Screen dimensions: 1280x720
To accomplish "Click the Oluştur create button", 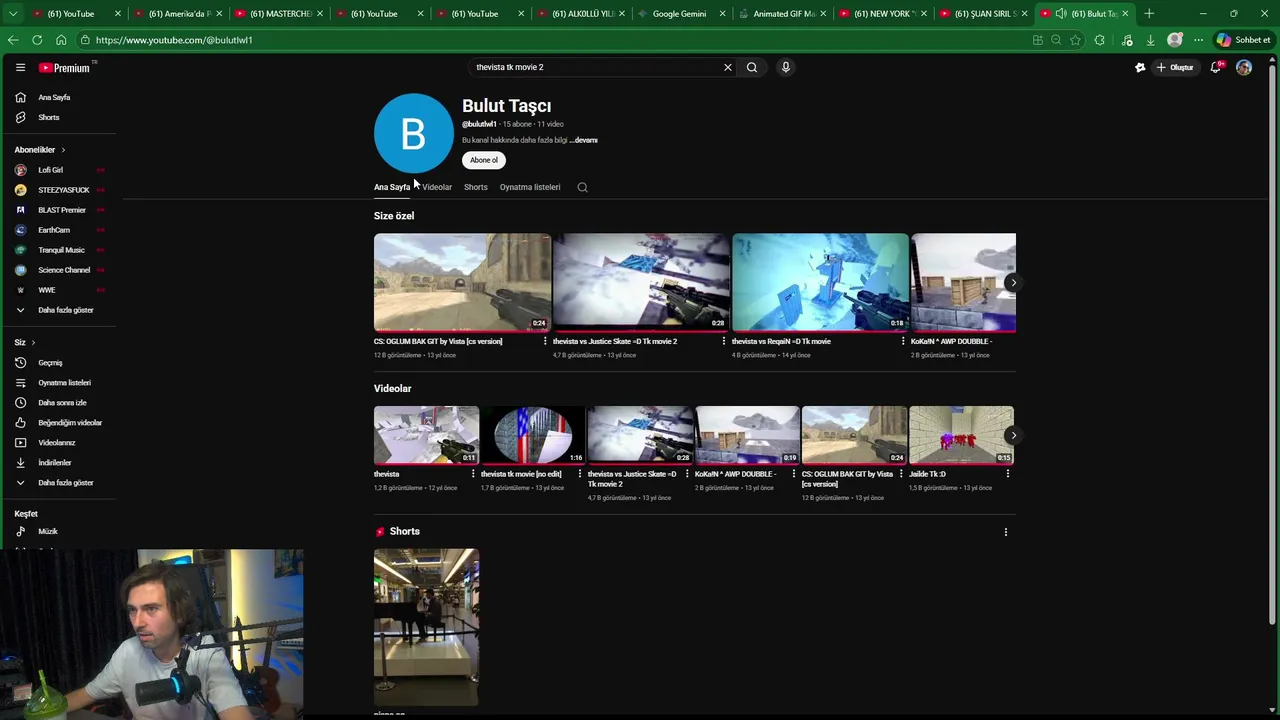I will [1176, 67].
